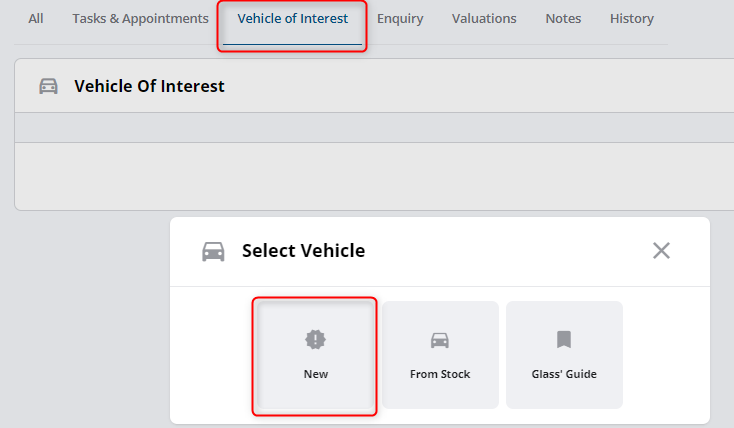Viewport: 734px width, 428px height.
Task: Click grey column header row under heading
Action: (374, 127)
